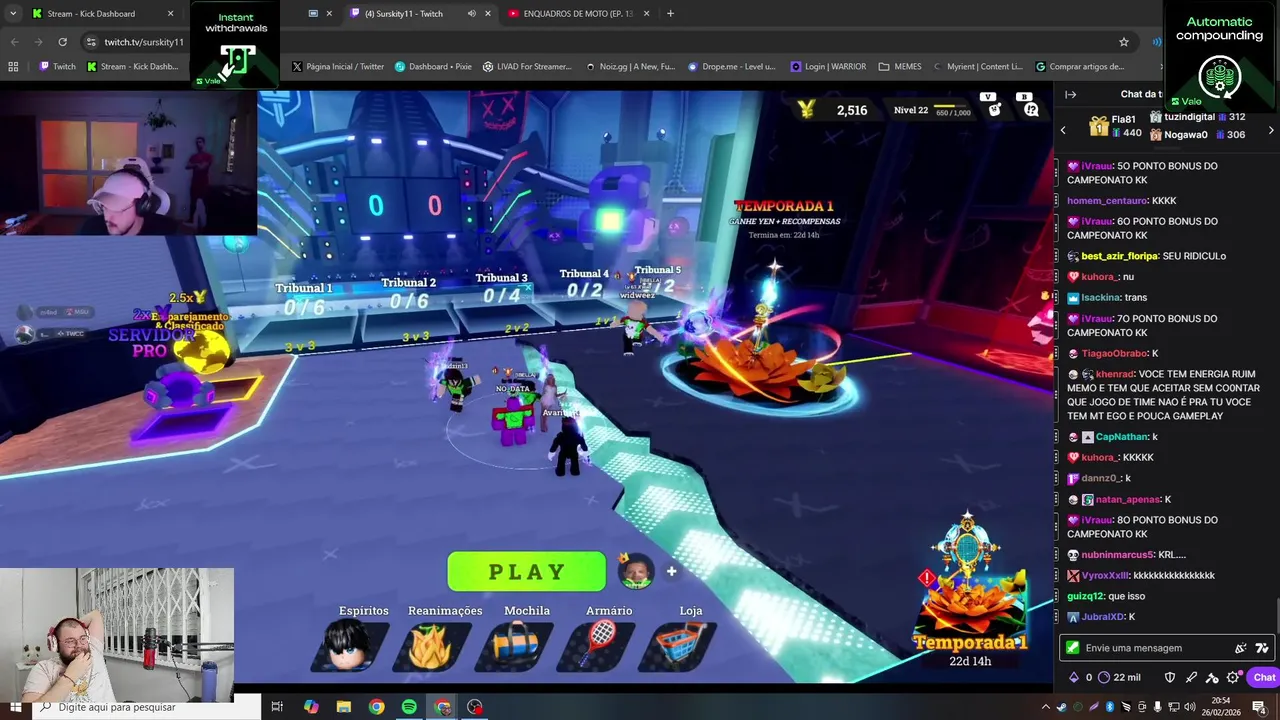
Task: Bookmark this page with star icon
Action: point(1123,42)
